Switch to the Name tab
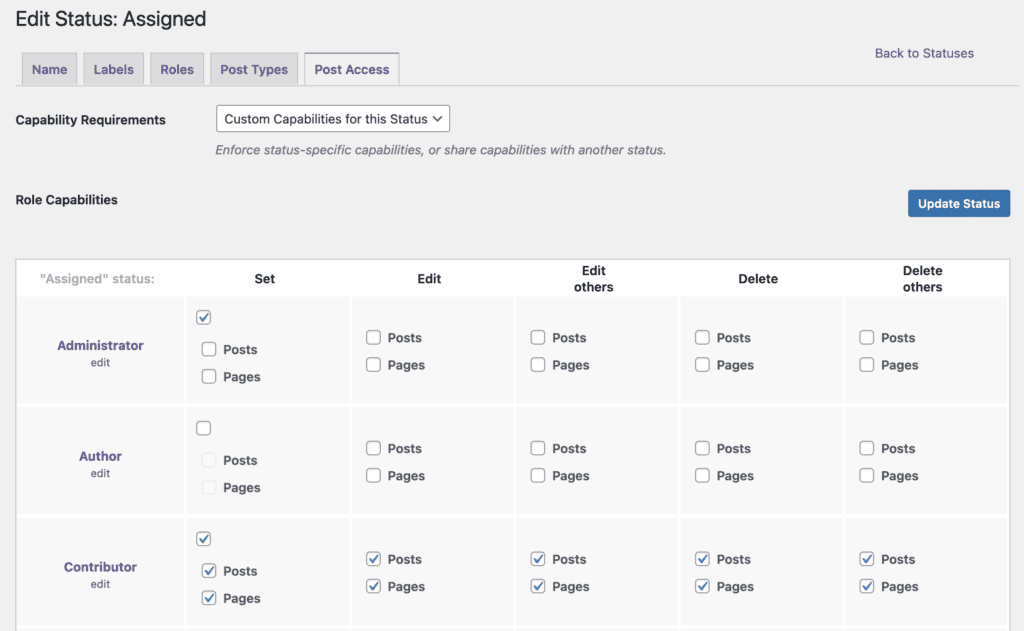 tap(49, 68)
